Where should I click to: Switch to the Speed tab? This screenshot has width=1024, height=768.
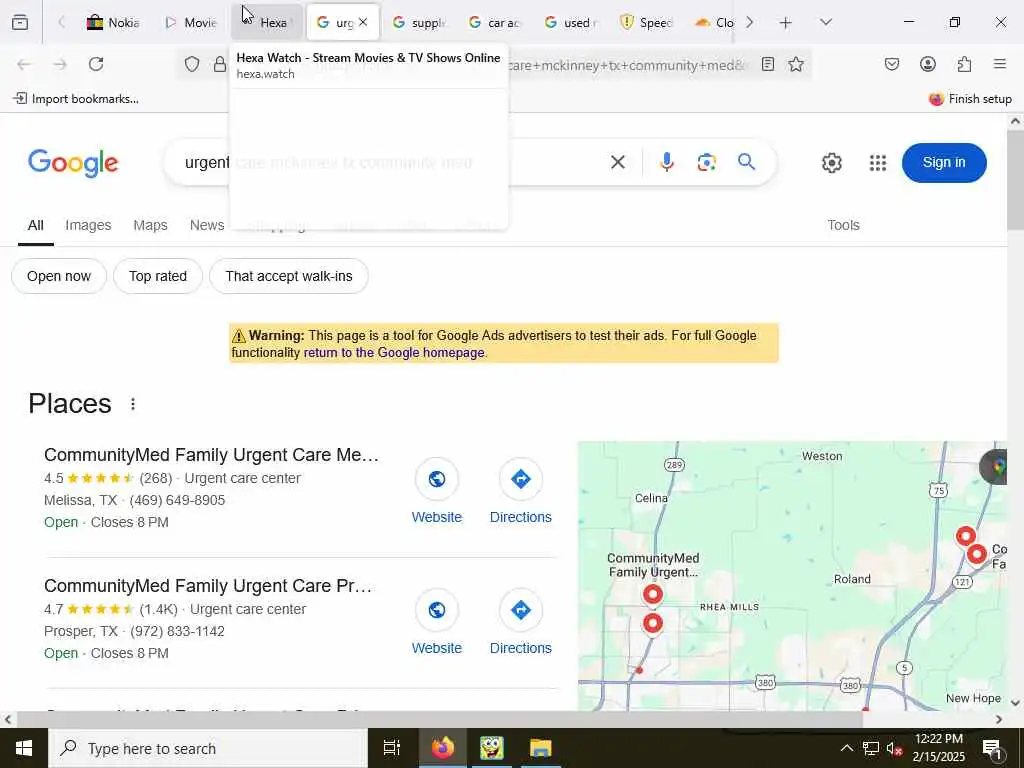click(x=647, y=22)
